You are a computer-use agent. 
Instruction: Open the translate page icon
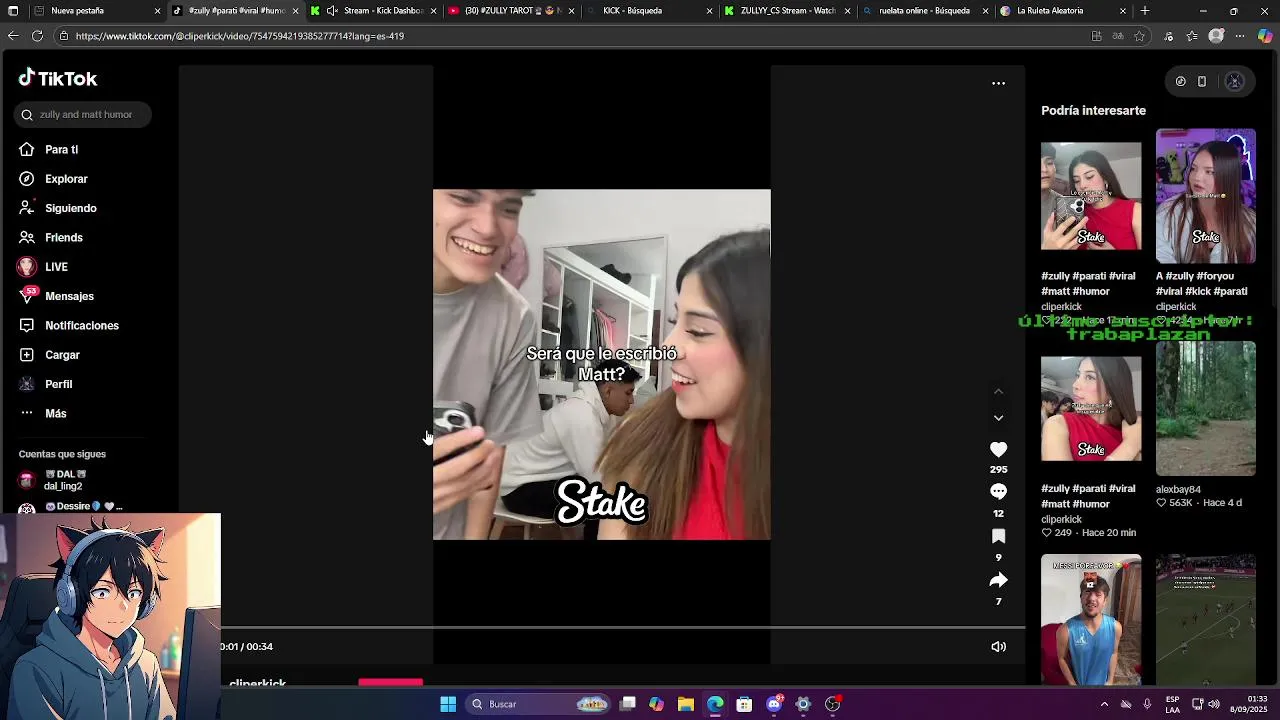click(x=1118, y=36)
